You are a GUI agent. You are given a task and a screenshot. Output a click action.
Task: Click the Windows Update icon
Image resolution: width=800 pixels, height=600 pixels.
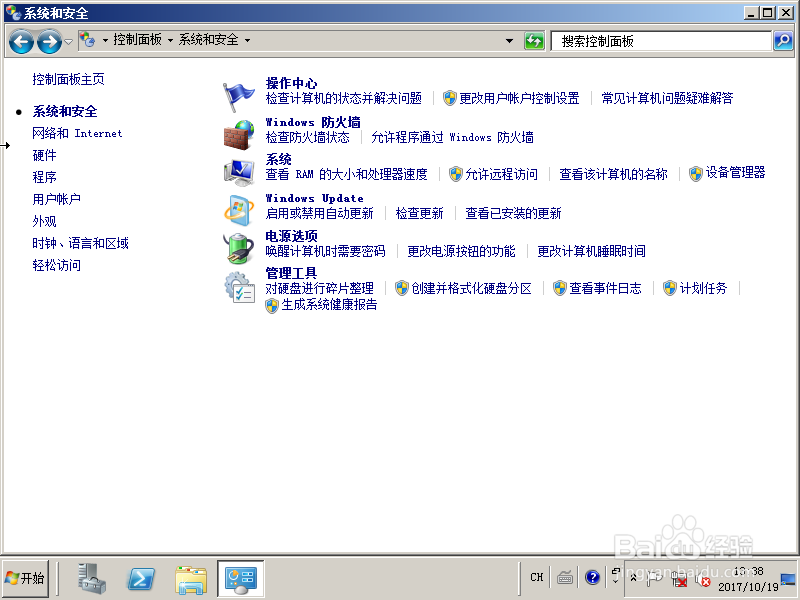point(239,211)
